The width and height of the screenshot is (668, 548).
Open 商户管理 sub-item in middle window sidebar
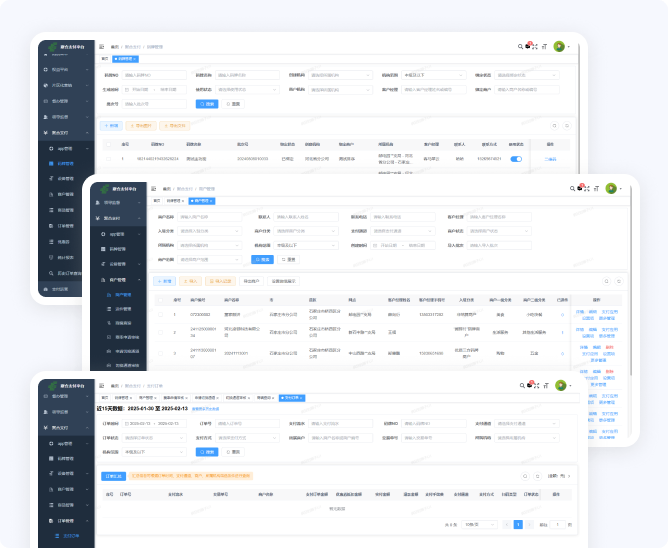coord(119,295)
